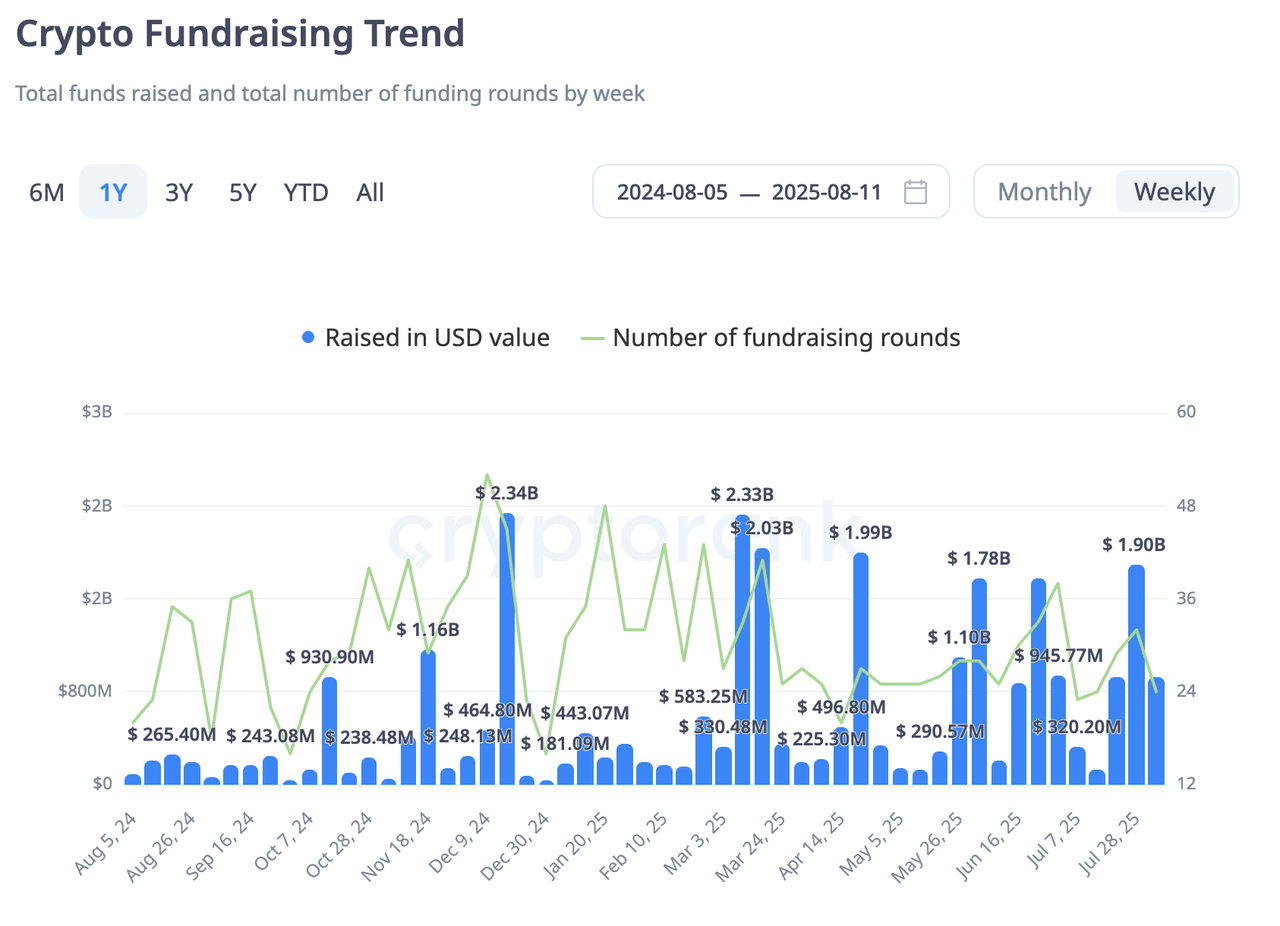Edit the 2025-08-11 end date
Screen dimensions: 1280x926
pyautogui.click(x=826, y=192)
